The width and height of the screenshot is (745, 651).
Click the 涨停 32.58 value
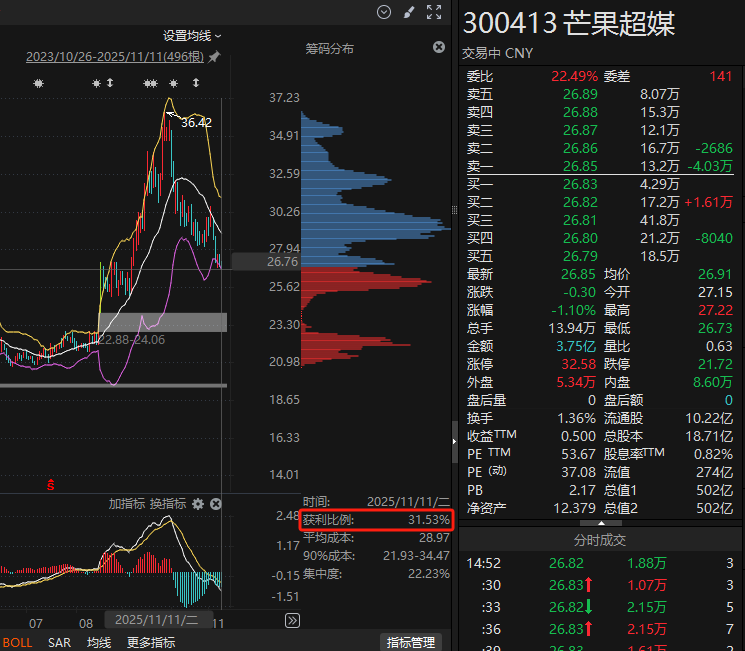click(x=578, y=364)
